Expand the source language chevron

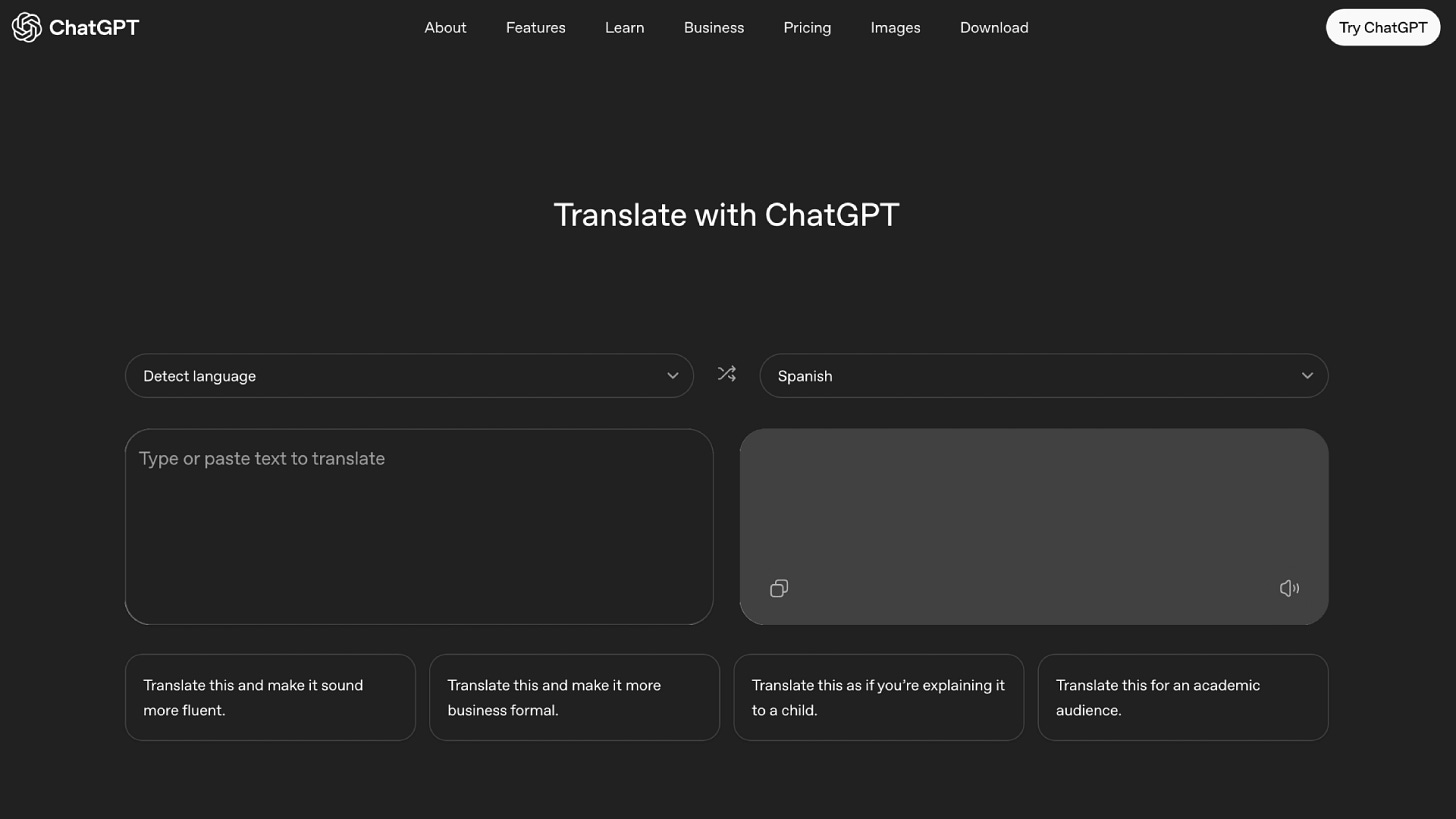point(673,376)
